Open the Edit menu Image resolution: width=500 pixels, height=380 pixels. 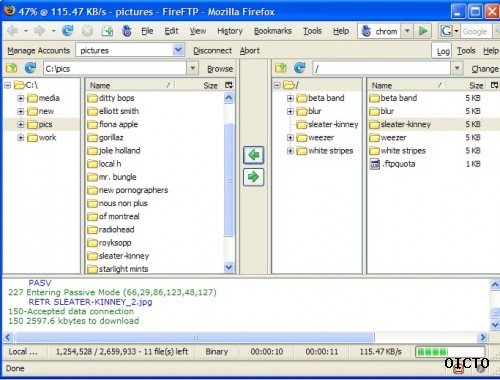tap(171, 31)
